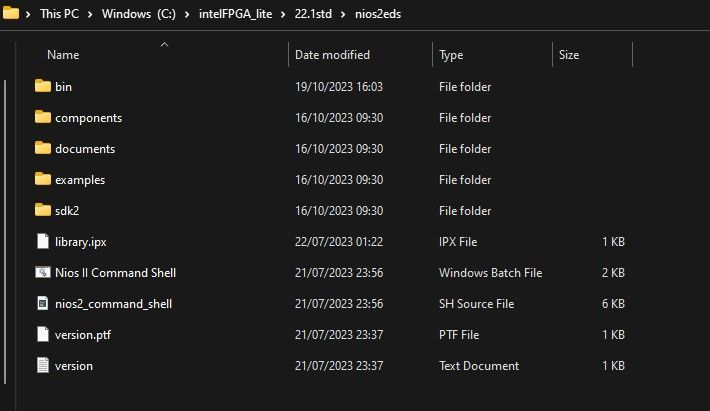Expand the chevron after 22.1std
This screenshot has height=411, width=710.
click(x=342, y=16)
